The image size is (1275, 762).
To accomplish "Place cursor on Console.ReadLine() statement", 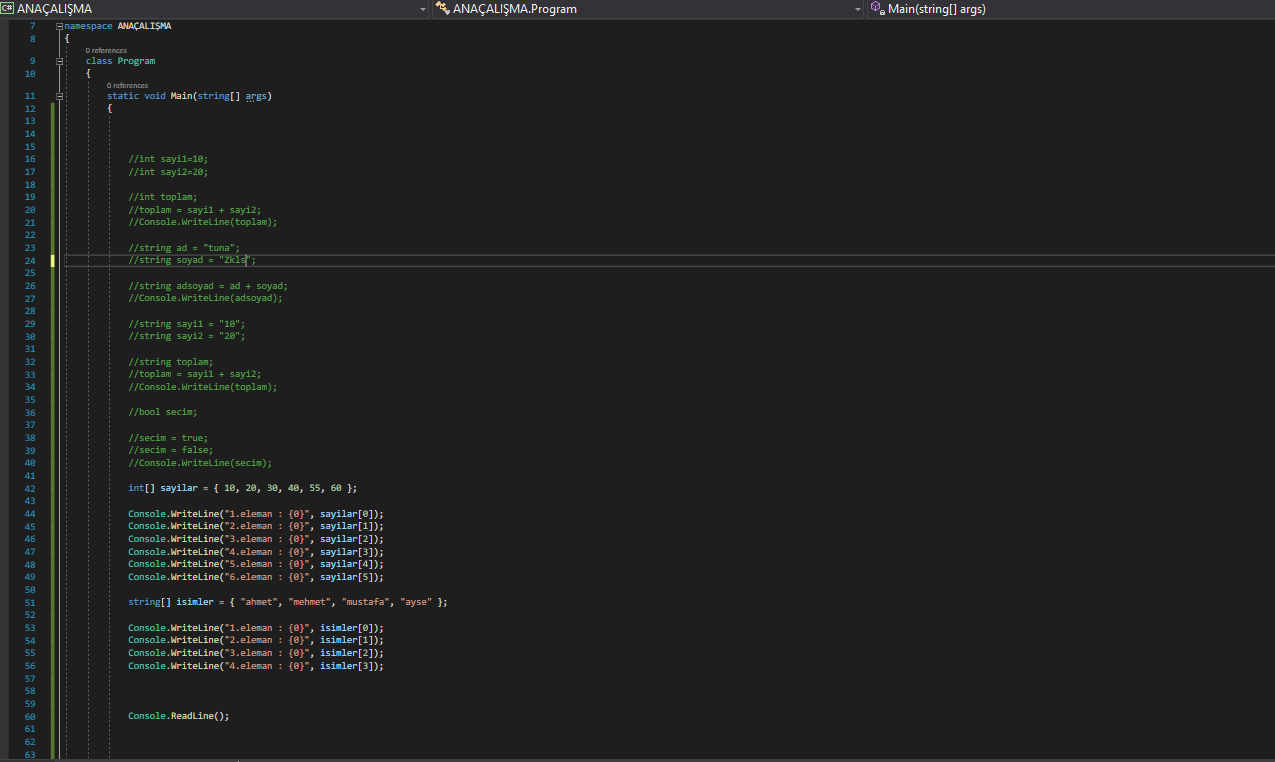I will click(x=178, y=716).
